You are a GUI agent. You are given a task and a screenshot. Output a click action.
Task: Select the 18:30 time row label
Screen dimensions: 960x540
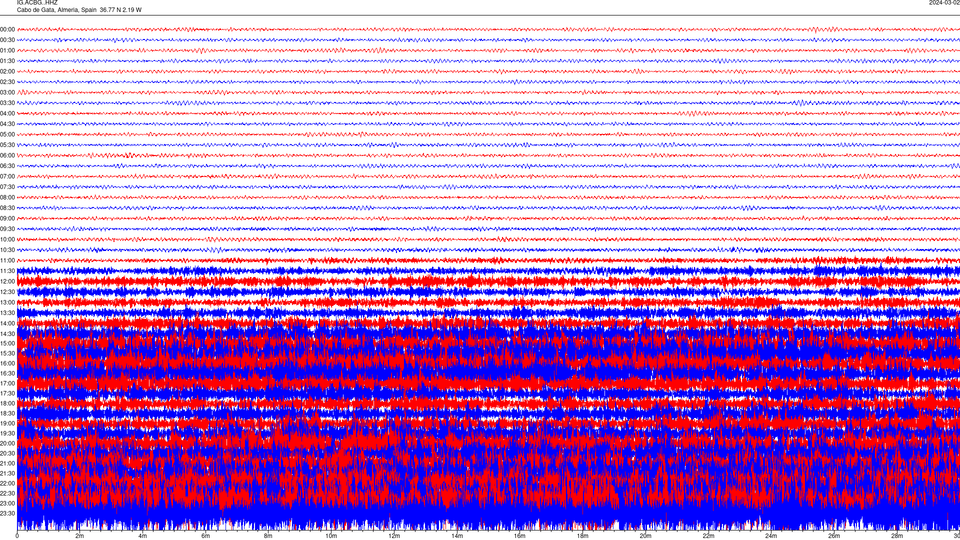coord(7,413)
